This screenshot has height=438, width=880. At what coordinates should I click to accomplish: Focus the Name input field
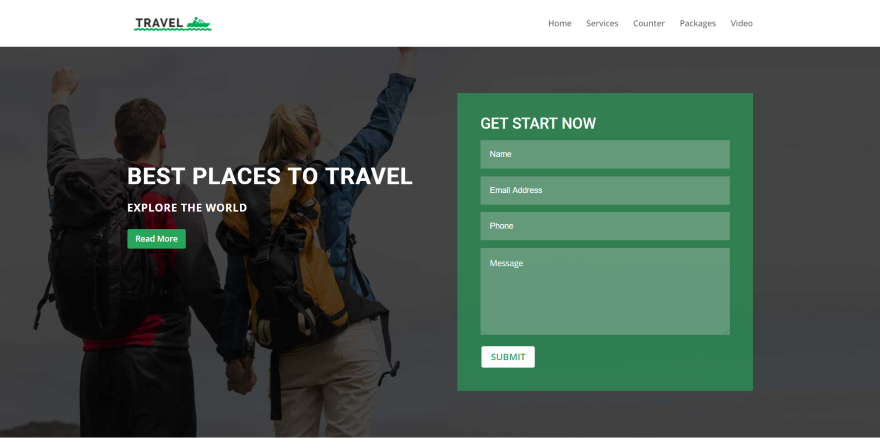pyautogui.click(x=605, y=154)
